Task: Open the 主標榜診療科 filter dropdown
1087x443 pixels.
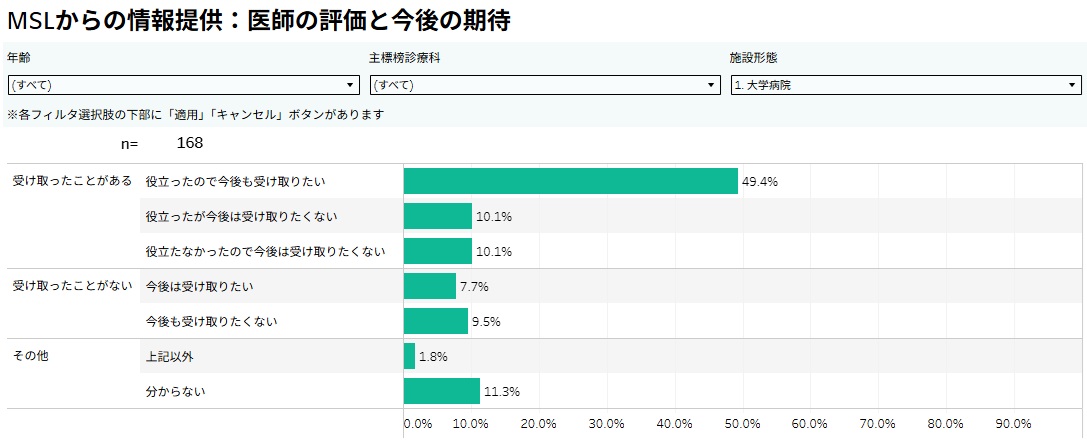Action: (545, 85)
